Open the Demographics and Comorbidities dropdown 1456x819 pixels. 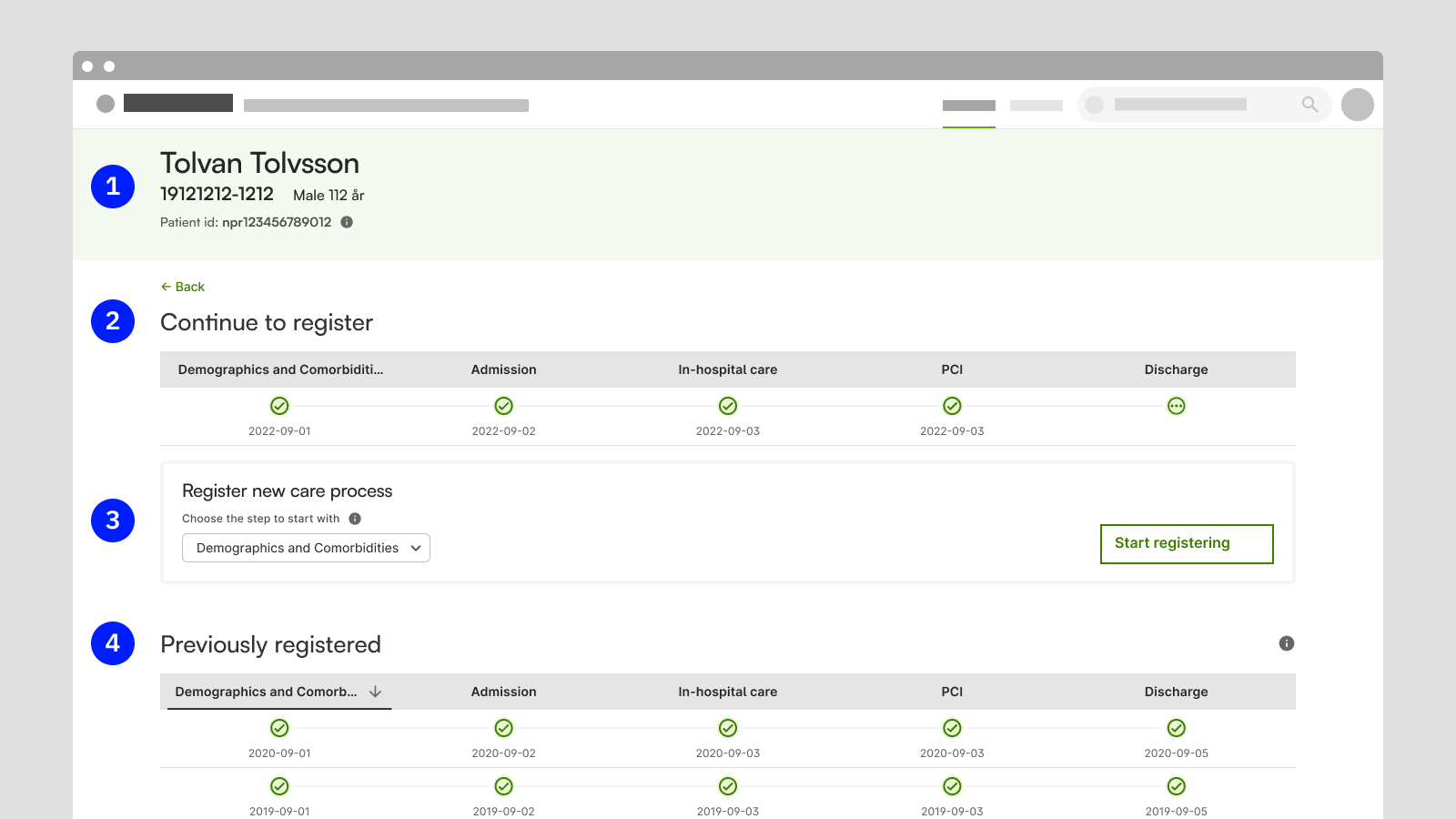(x=306, y=548)
